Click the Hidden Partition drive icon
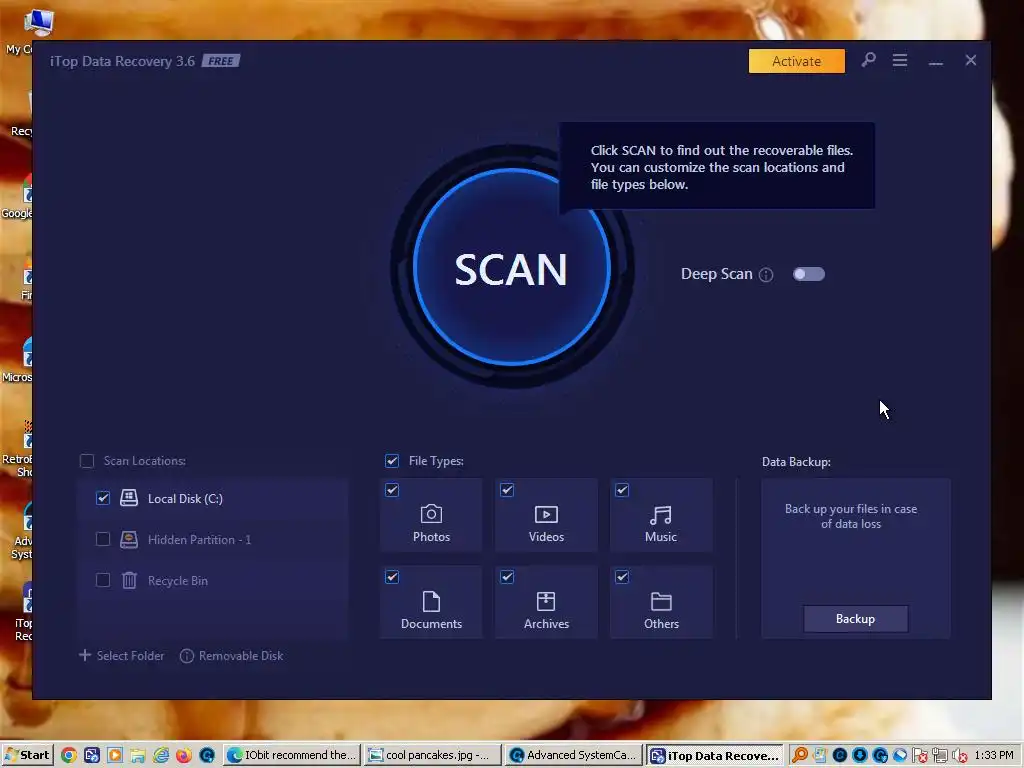Image resolution: width=1024 pixels, height=768 pixels. 129,539
